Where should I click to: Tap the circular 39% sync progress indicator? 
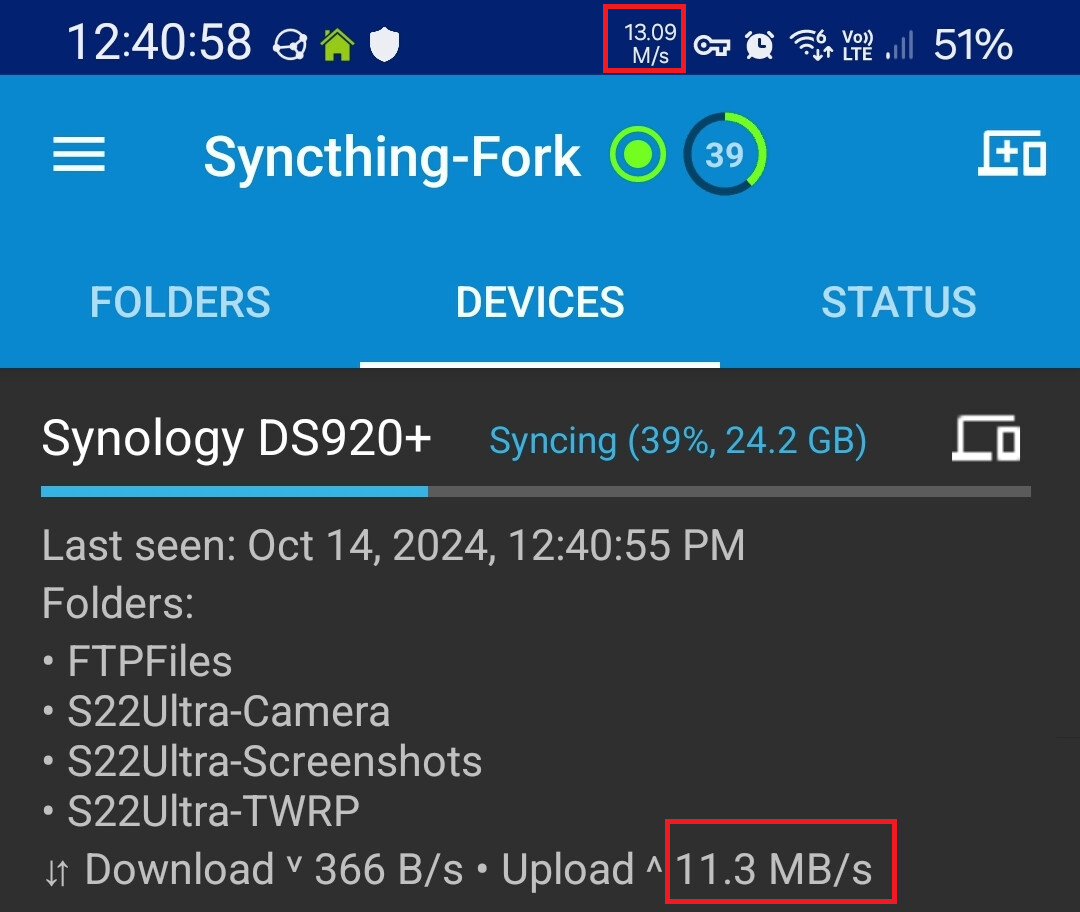[724, 153]
